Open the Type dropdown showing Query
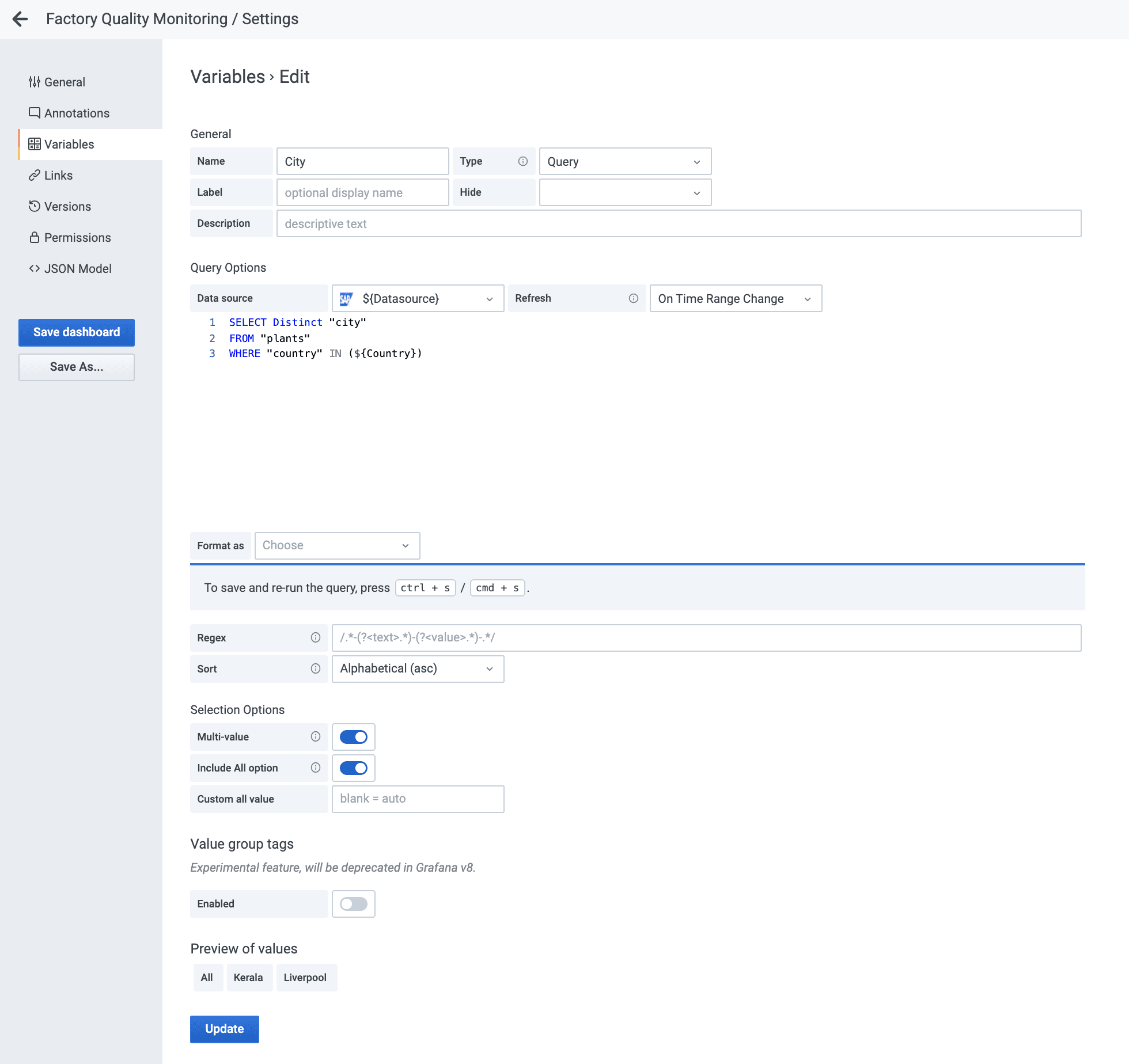Viewport: 1129px width, 1064px height. pyautogui.click(x=624, y=162)
